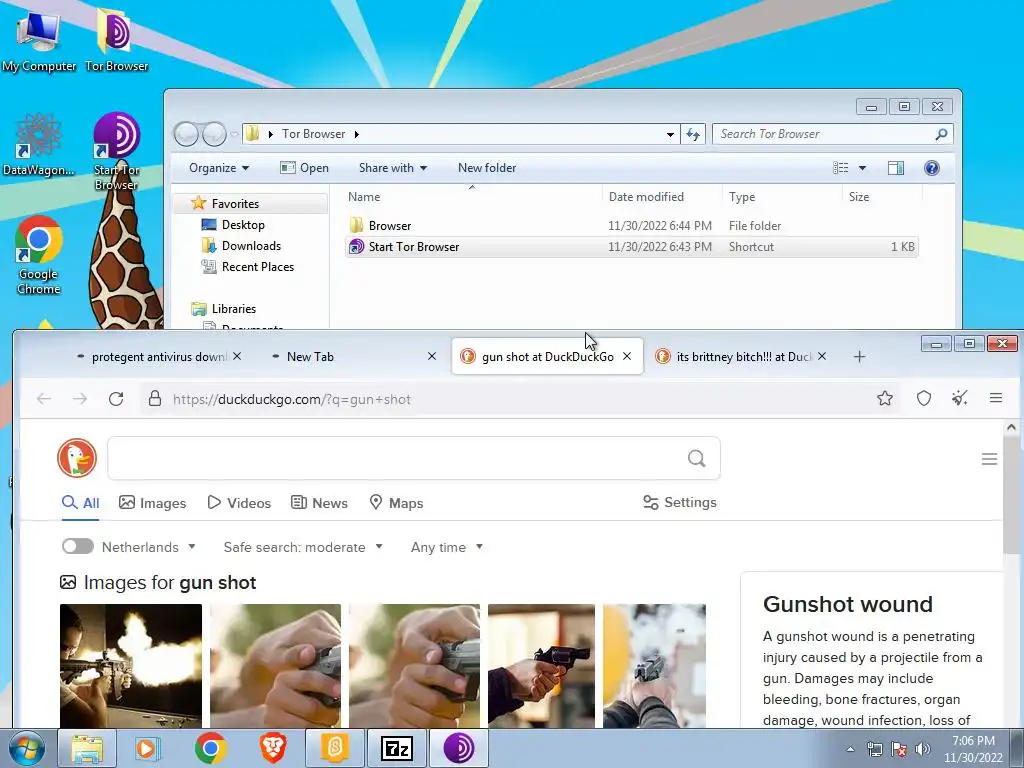The height and width of the screenshot is (768, 1024).
Task: Click the DuckDuckGo logo
Action: pos(77,458)
